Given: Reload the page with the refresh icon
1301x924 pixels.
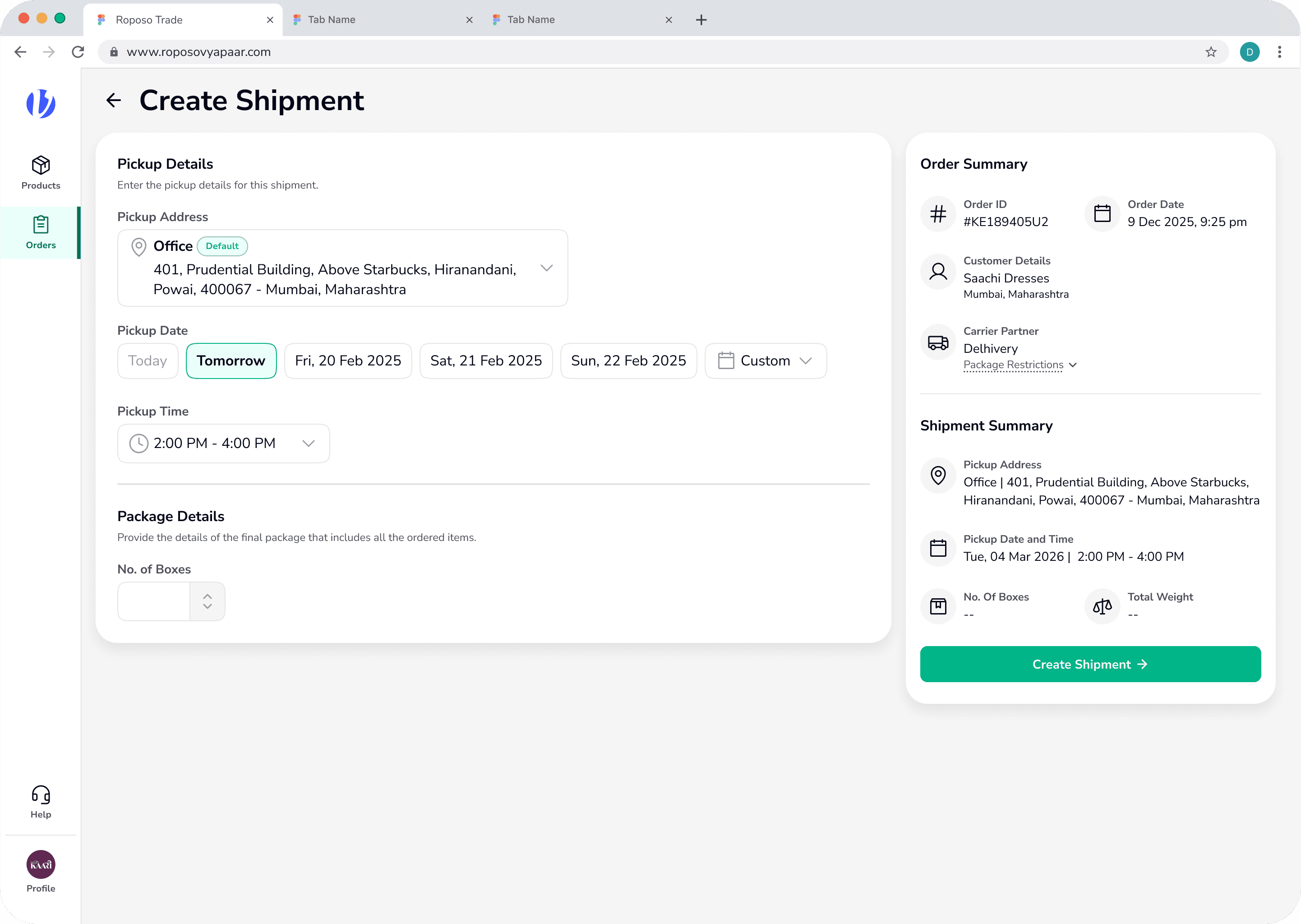Looking at the screenshot, I should [78, 52].
